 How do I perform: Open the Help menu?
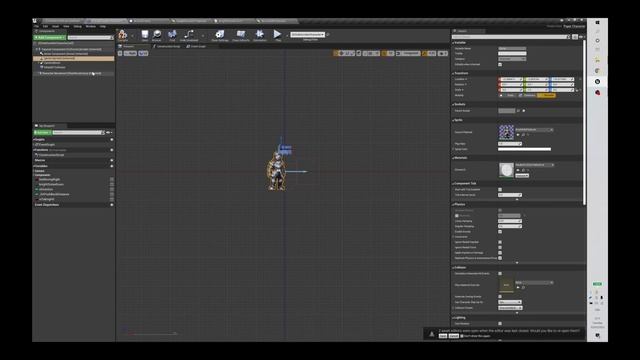103,27
